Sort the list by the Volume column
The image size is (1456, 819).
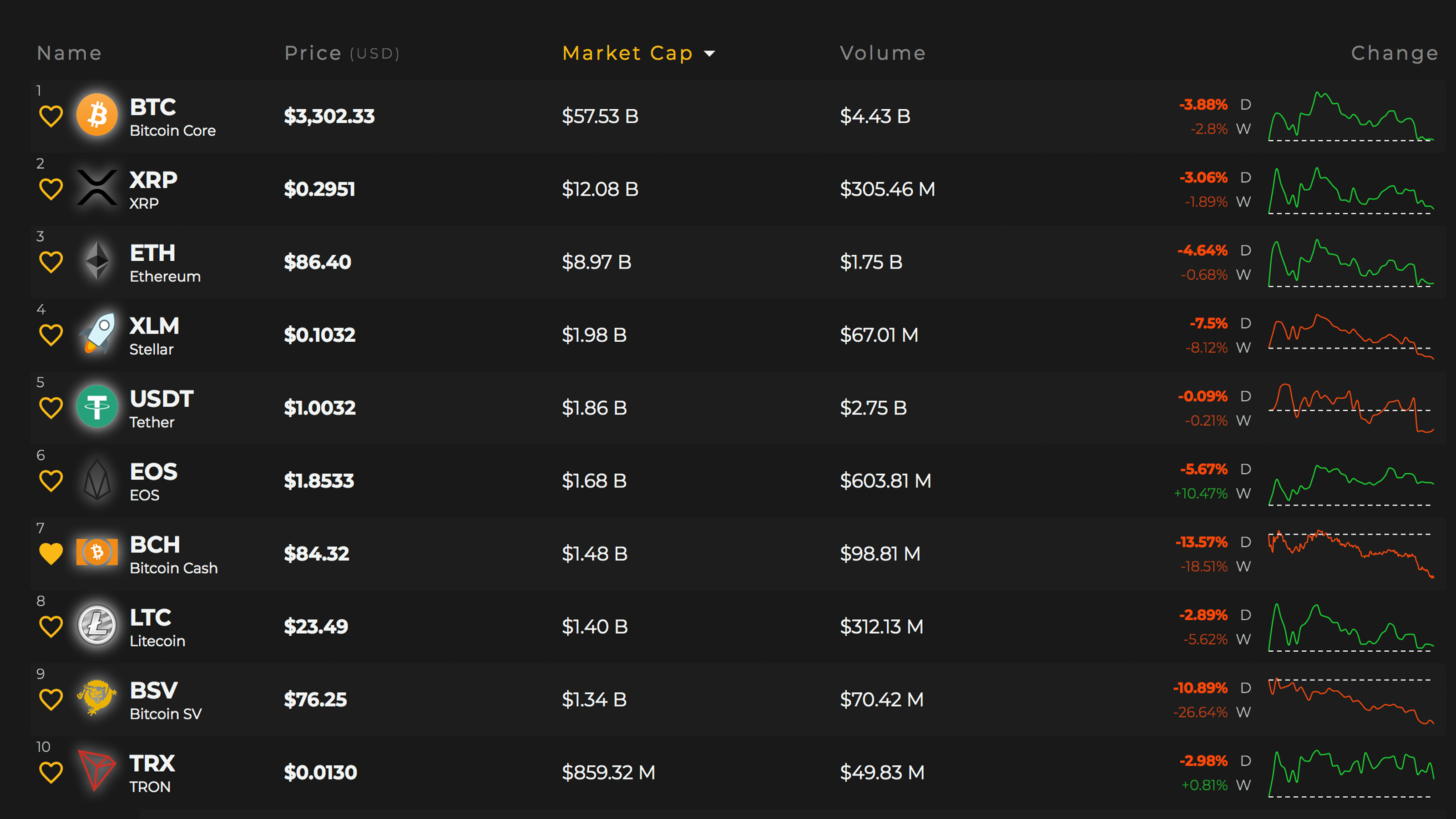click(882, 53)
